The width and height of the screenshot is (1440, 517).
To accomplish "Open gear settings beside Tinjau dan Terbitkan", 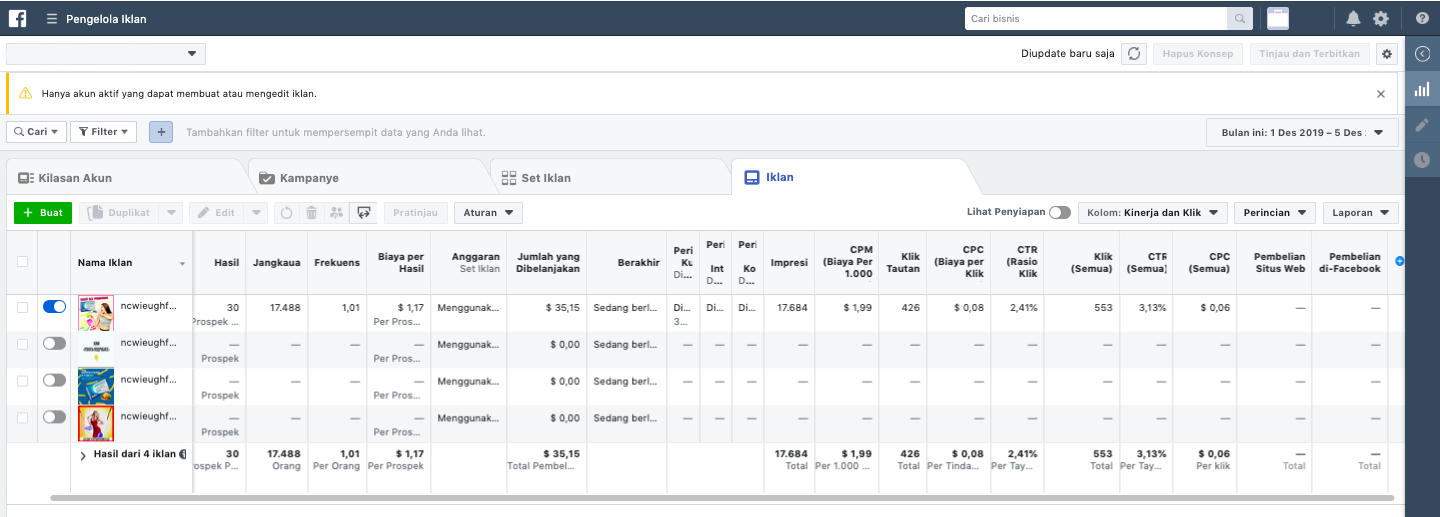I will coord(1386,54).
